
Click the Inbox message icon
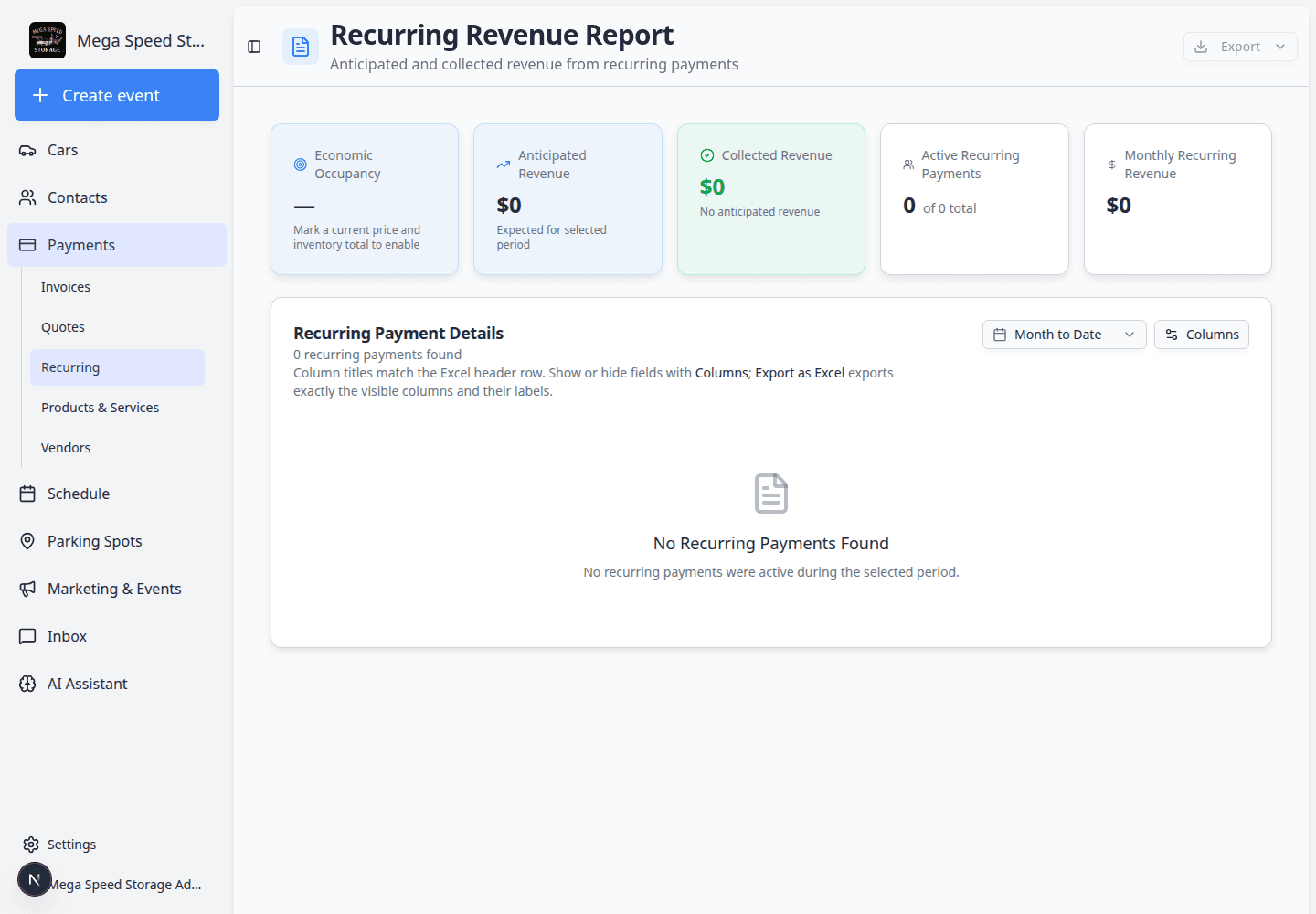pos(27,636)
